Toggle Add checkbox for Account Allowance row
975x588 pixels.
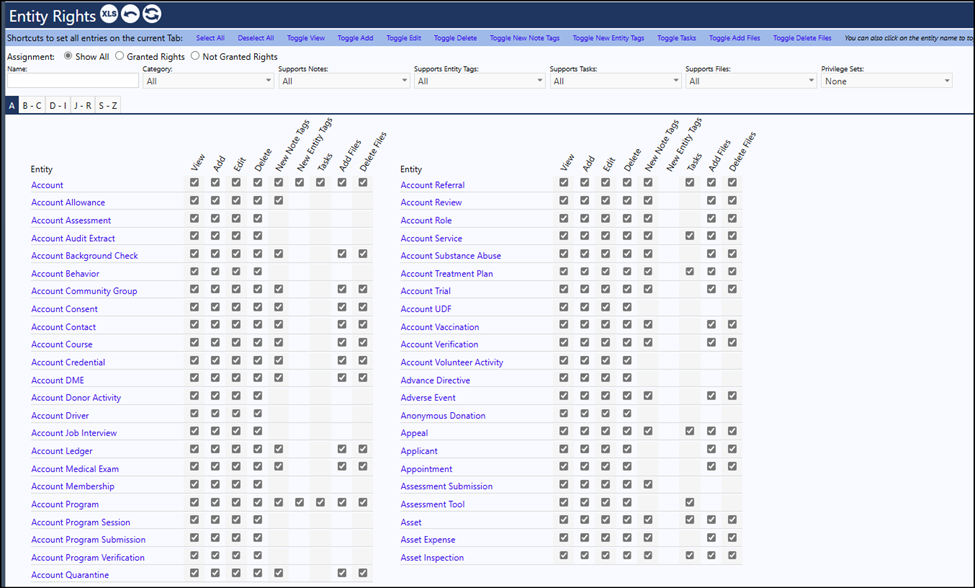point(215,200)
